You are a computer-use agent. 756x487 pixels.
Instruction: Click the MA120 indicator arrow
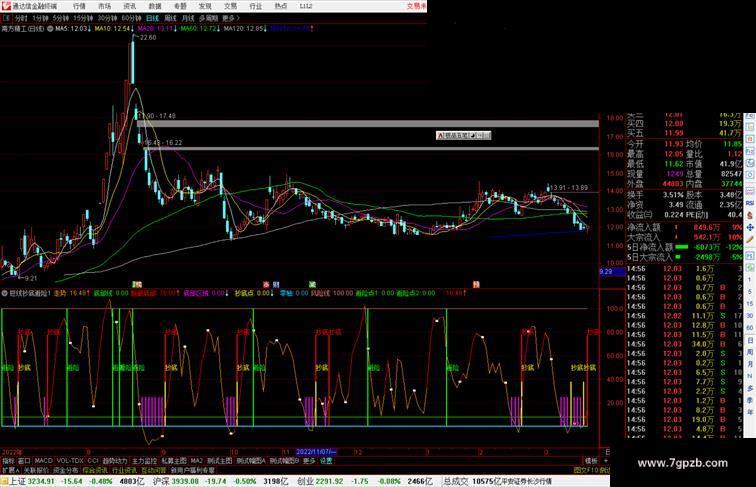[265, 29]
